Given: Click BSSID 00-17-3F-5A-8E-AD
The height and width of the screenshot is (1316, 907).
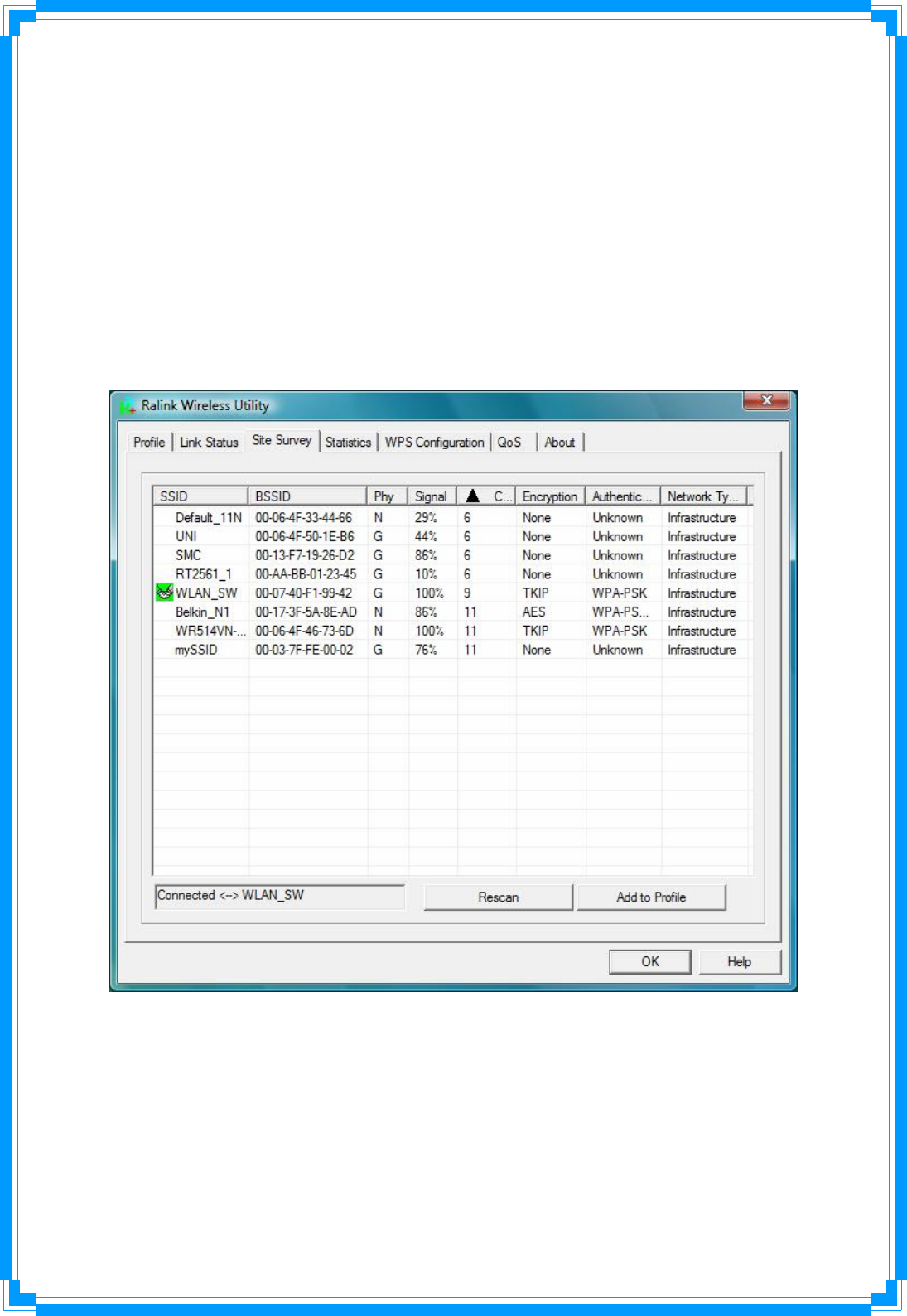Looking at the screenshot, I should (x=306, y=612).
